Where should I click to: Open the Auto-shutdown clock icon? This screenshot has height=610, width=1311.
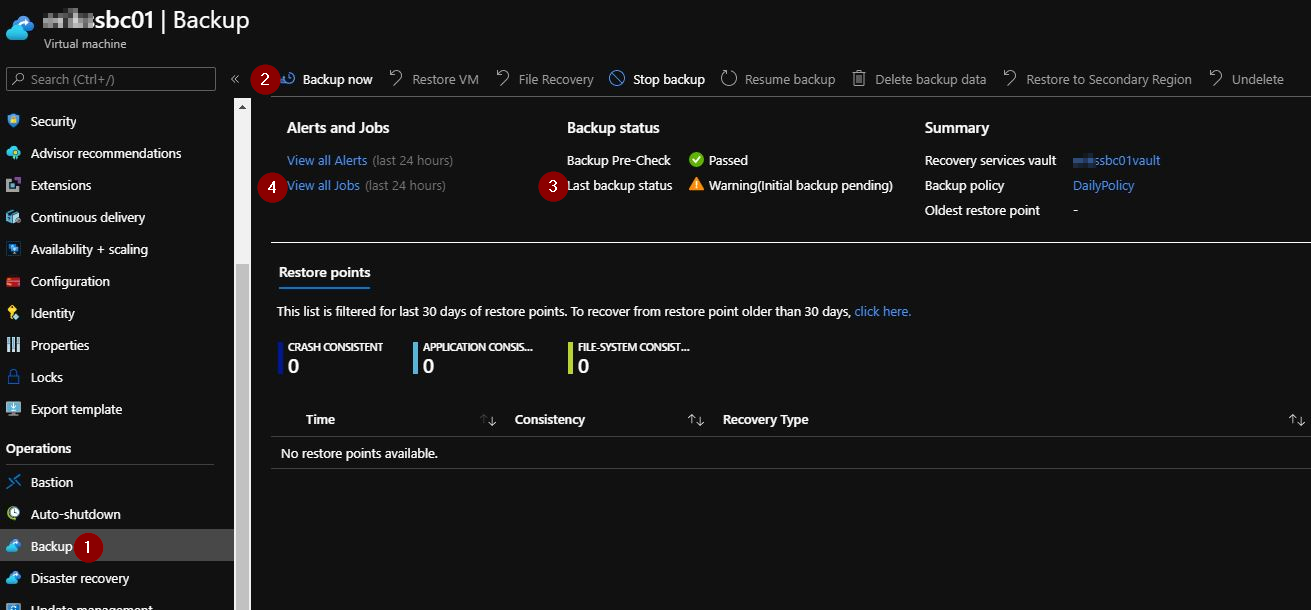click(14, 514)
